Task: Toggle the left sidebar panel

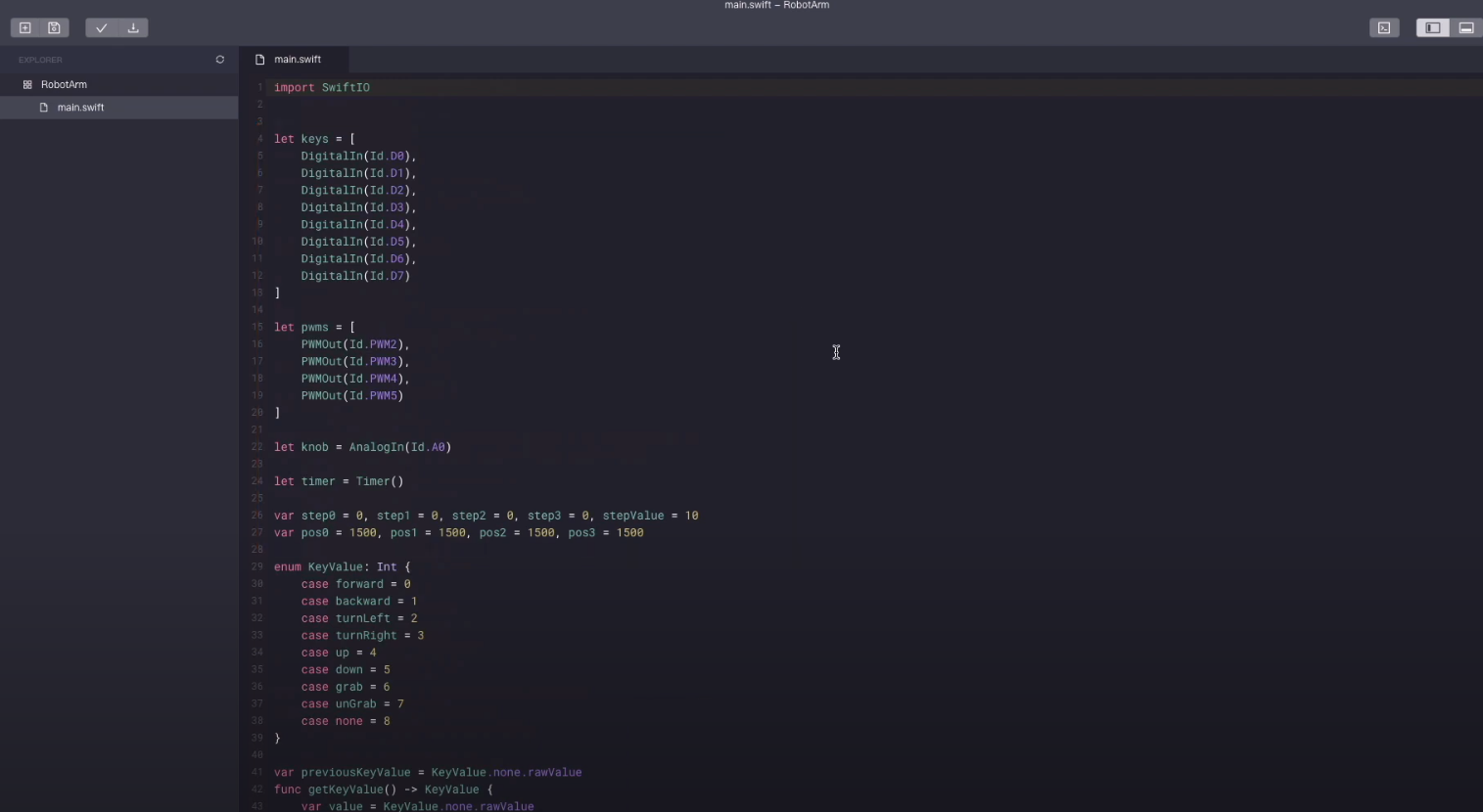Action: tap(1432, 27)
